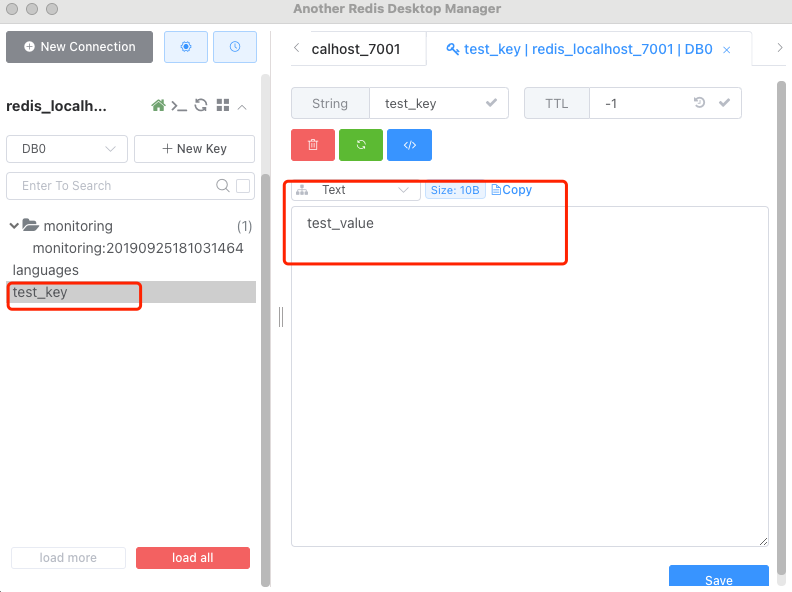Delete the key with the red trash button

[313, 145]
